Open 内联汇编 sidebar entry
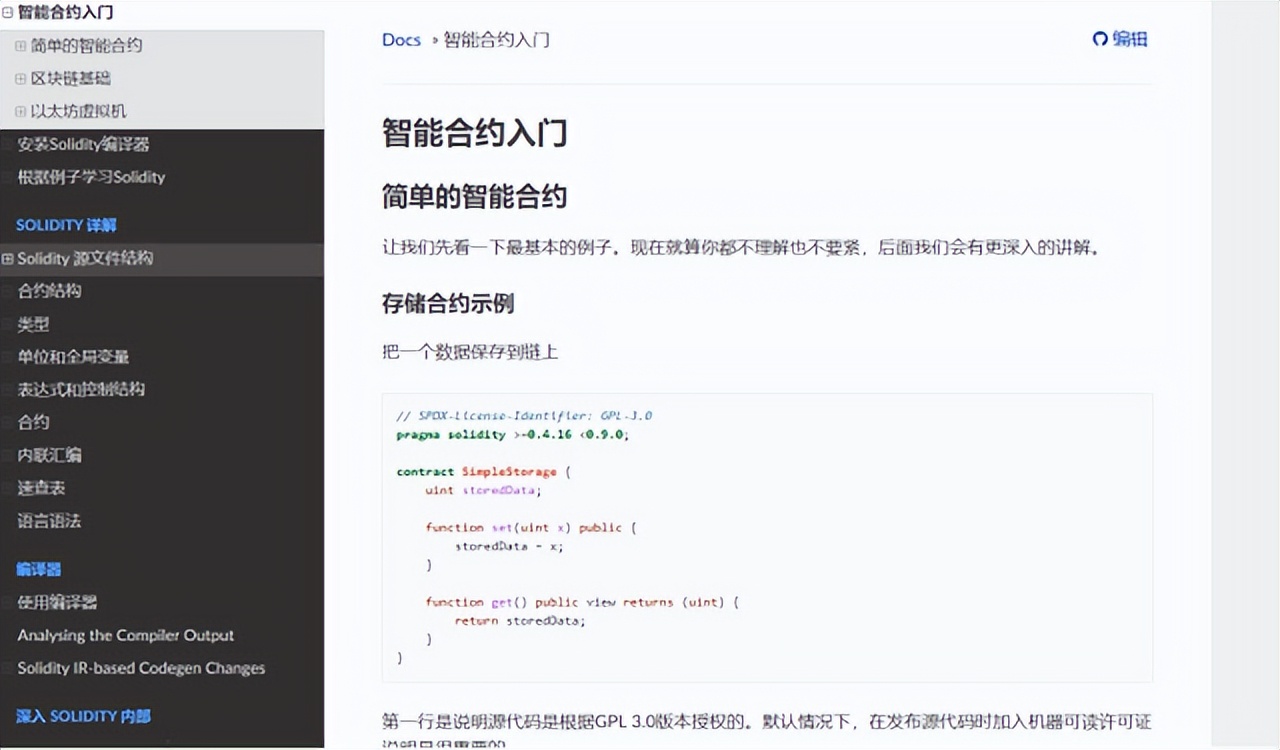1280x750 pixels. tap(49, 455)
